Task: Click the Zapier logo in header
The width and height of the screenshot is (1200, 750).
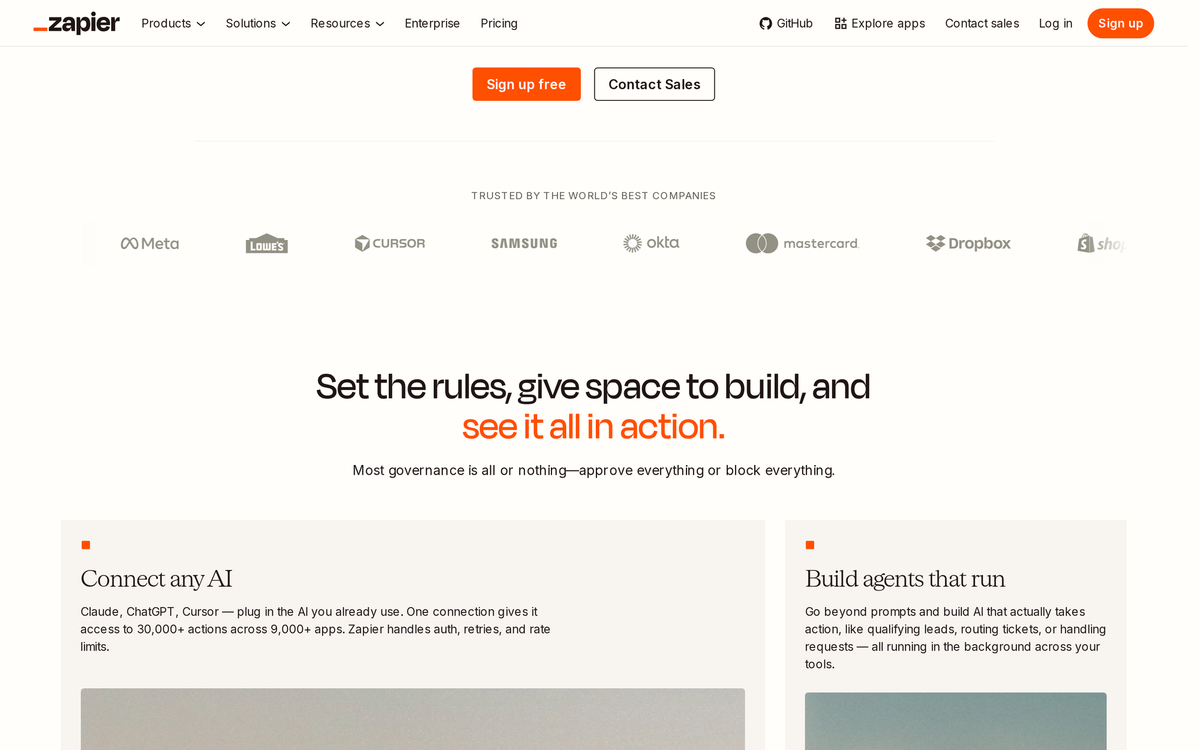Action: [76, 23]
